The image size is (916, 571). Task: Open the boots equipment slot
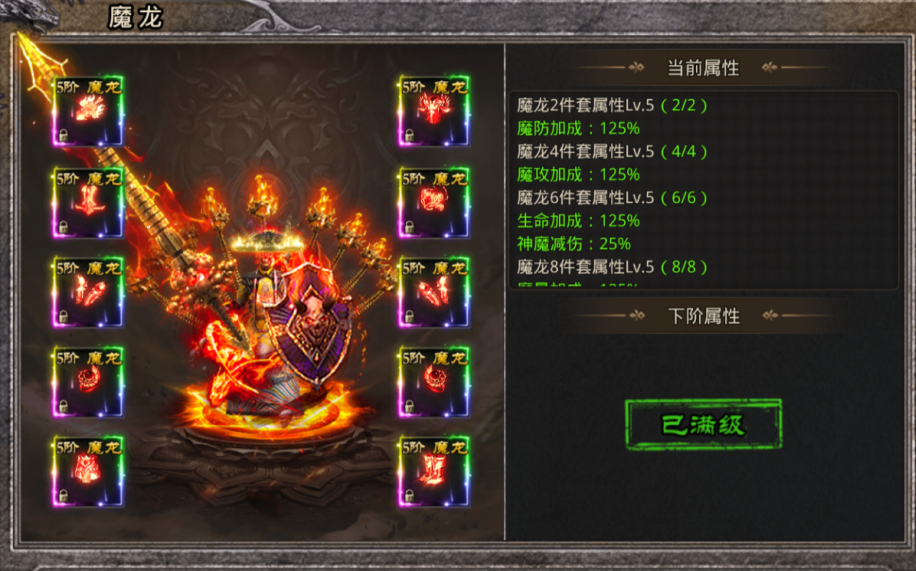point(434,471)
